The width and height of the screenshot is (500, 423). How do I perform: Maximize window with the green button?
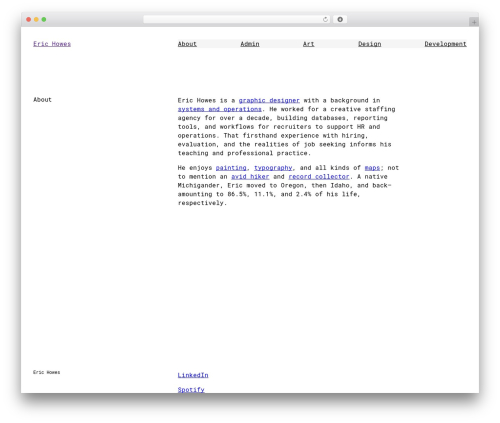(x=44, y=19)
